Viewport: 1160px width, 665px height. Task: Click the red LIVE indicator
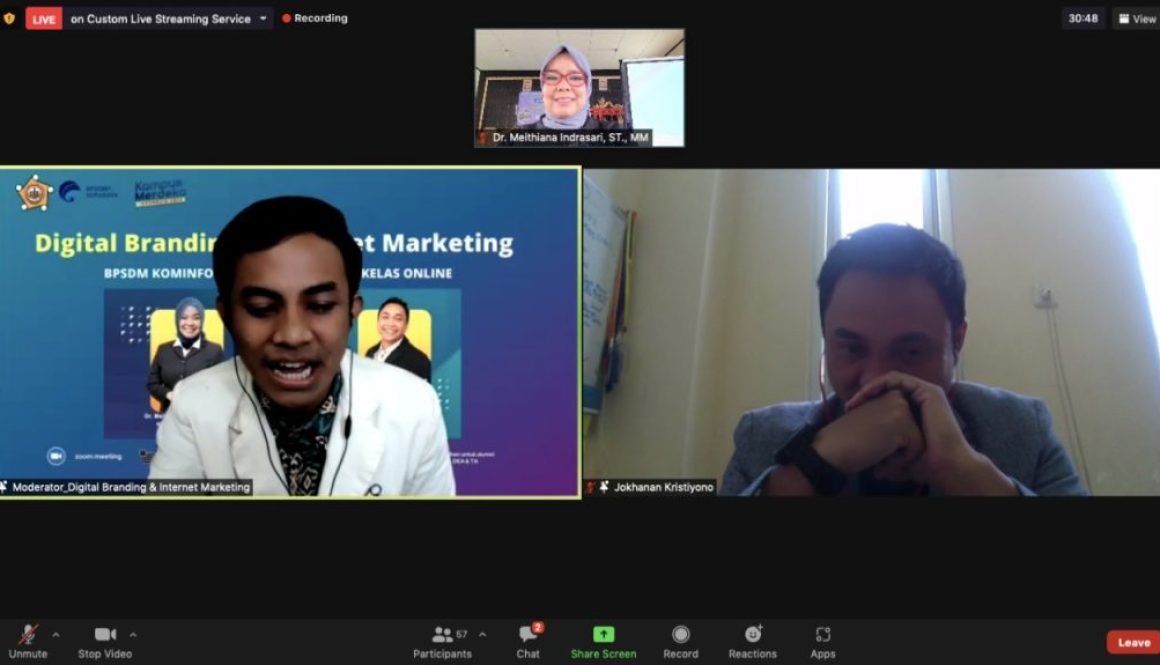point(43,18)
